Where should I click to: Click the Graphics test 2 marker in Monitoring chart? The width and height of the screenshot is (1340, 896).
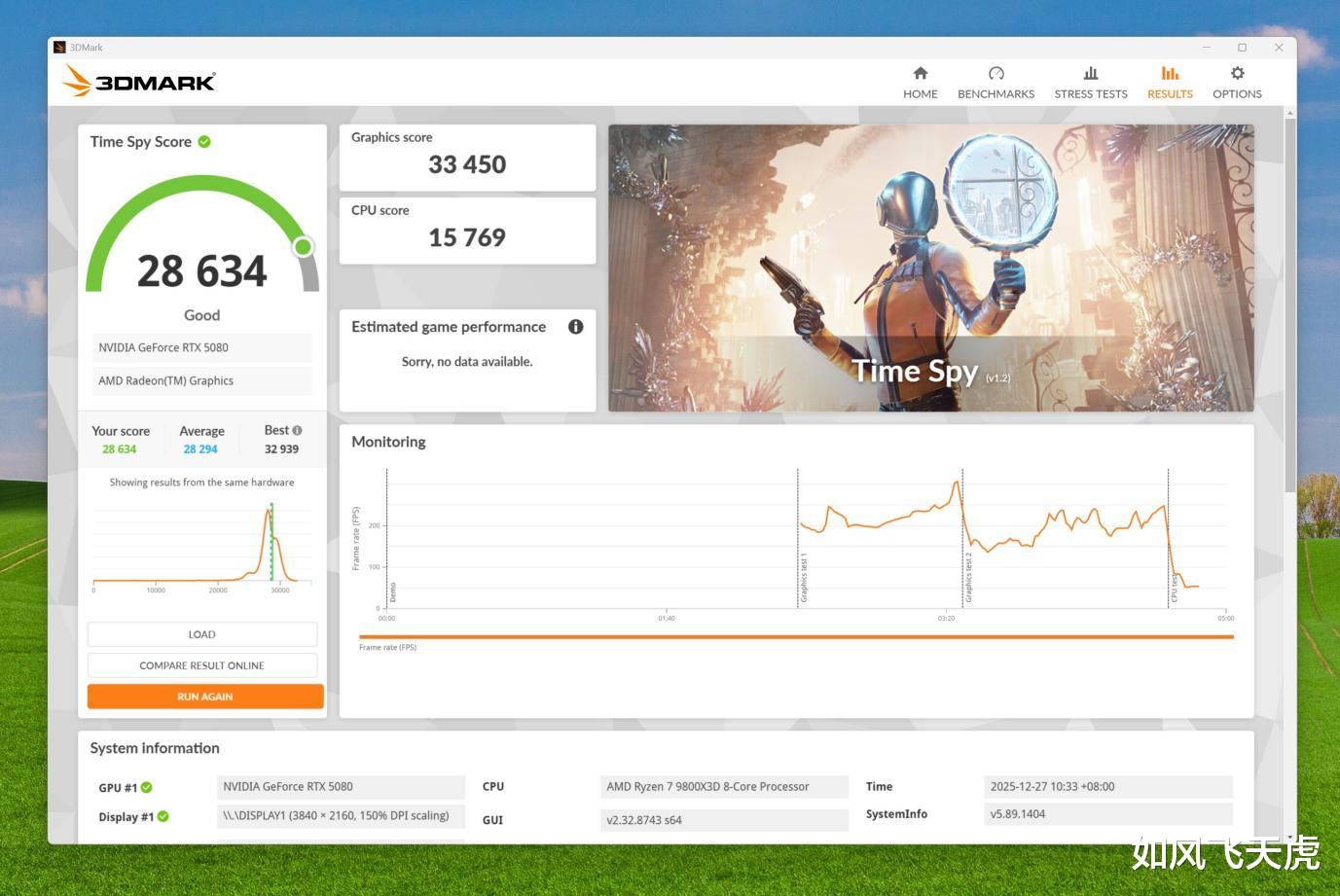pyautogui.click(x=969, y=578)
